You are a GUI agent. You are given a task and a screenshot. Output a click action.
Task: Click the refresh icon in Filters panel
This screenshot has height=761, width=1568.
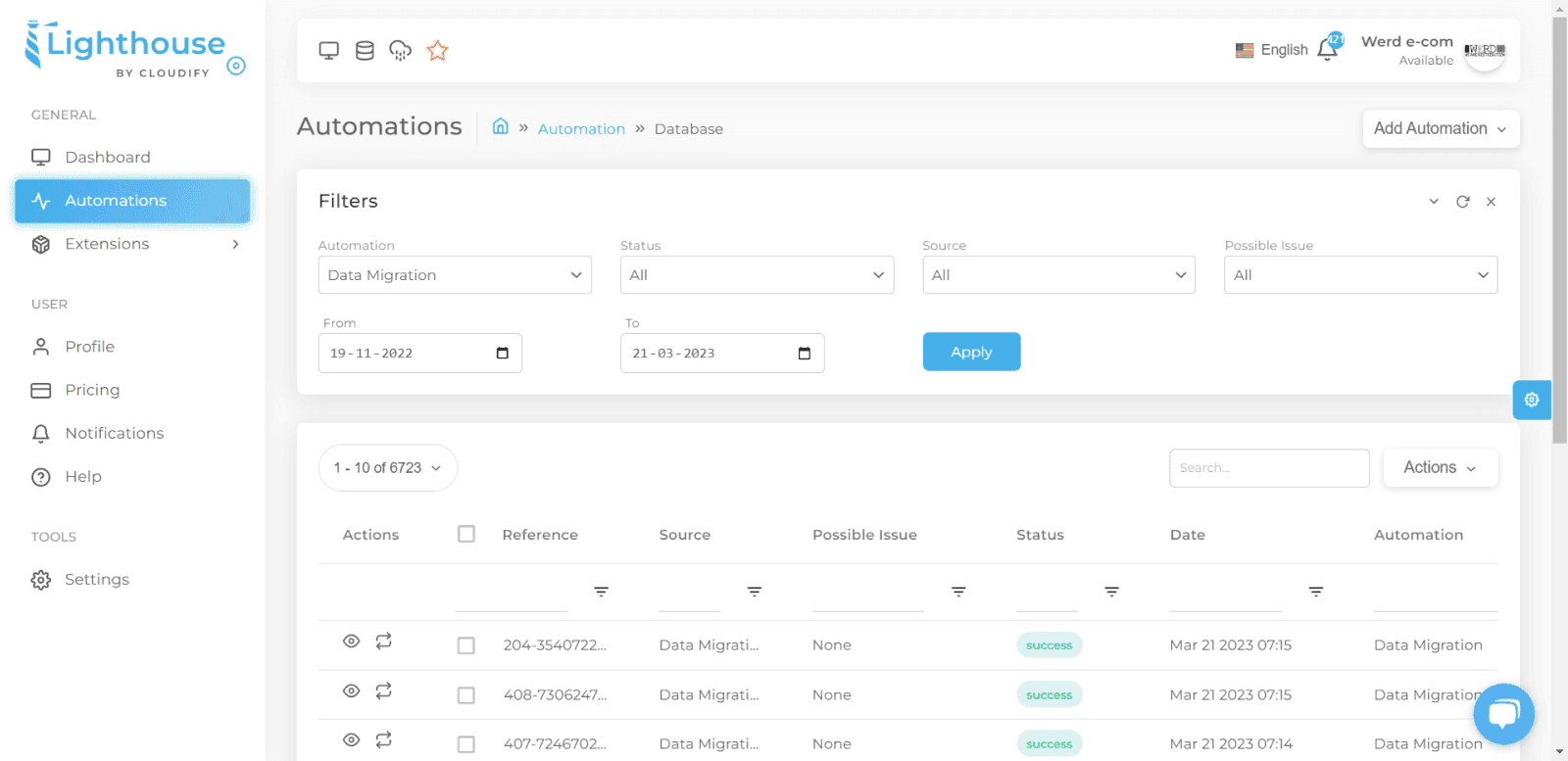(1462, 202)
